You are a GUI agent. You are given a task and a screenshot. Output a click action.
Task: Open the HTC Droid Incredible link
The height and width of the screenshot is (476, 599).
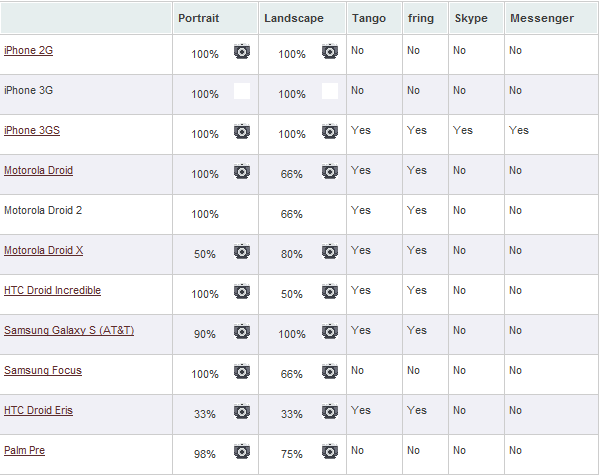pos(52,290)
